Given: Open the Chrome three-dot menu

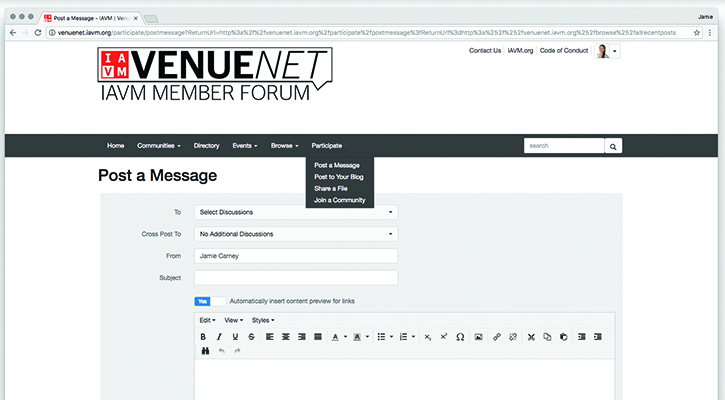Looking at the screenshot, I should (x=710, y=33).
